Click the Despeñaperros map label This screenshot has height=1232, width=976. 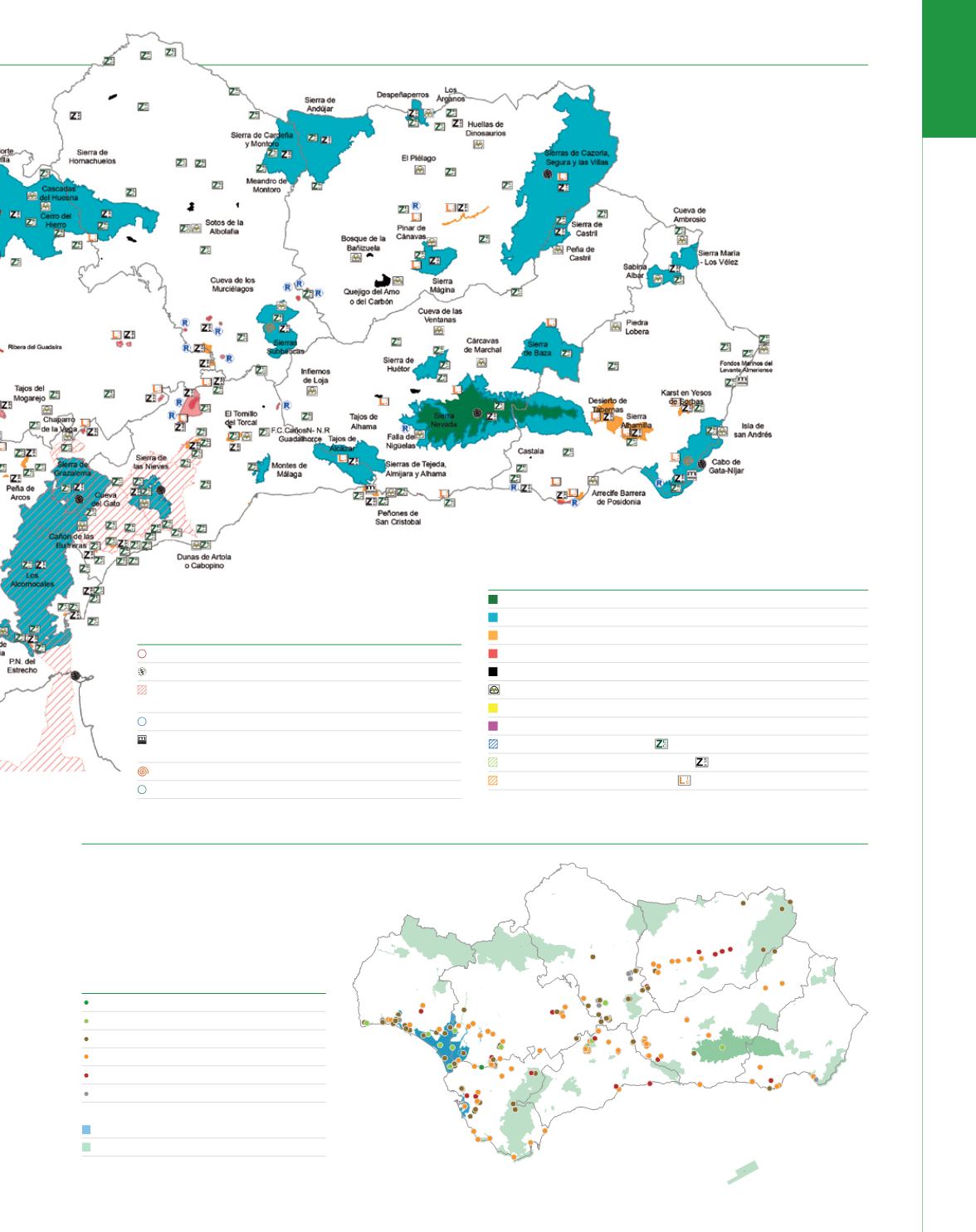click(403, 95)
